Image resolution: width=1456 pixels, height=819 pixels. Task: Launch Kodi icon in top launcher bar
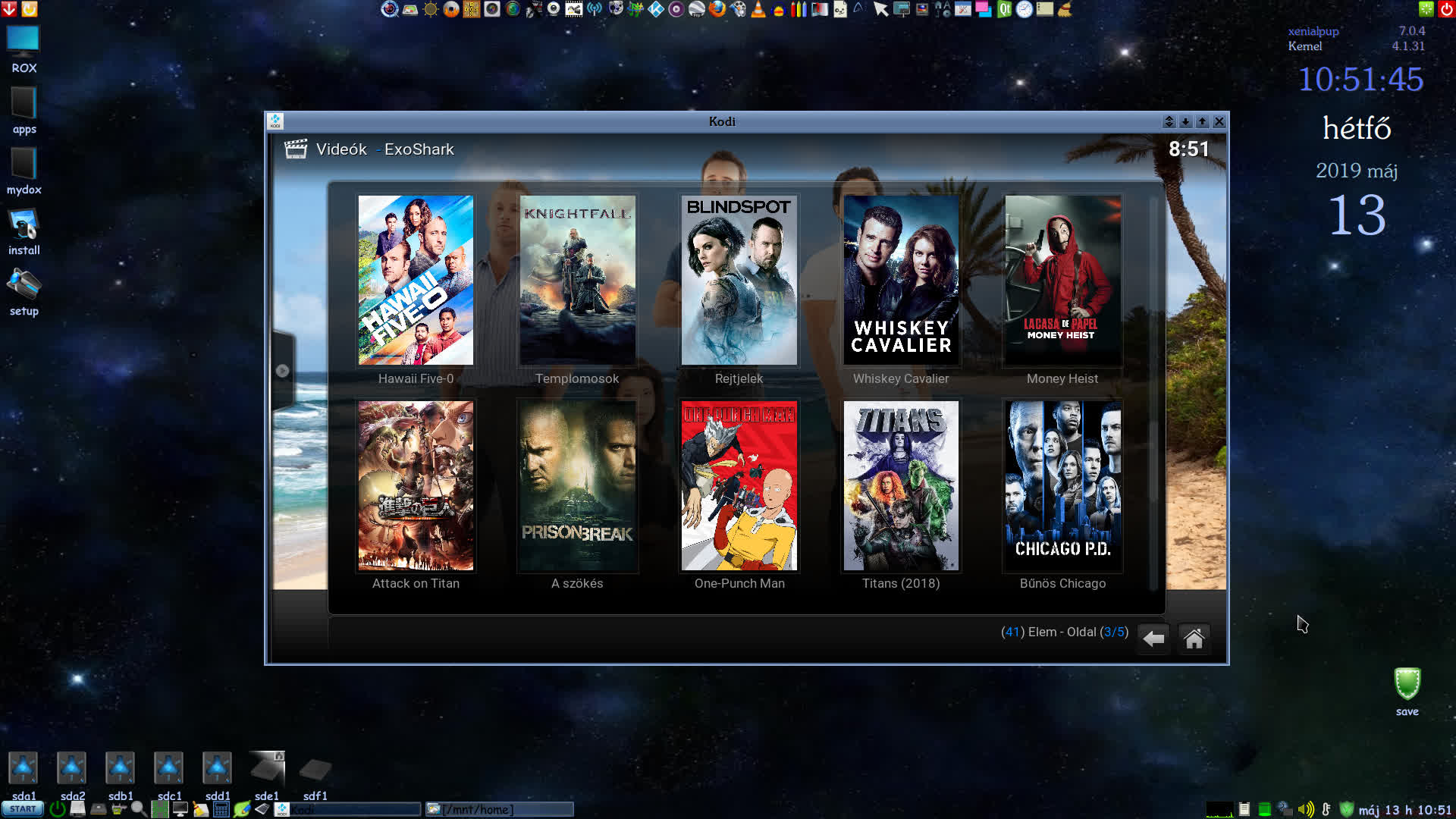pos(656,9)
